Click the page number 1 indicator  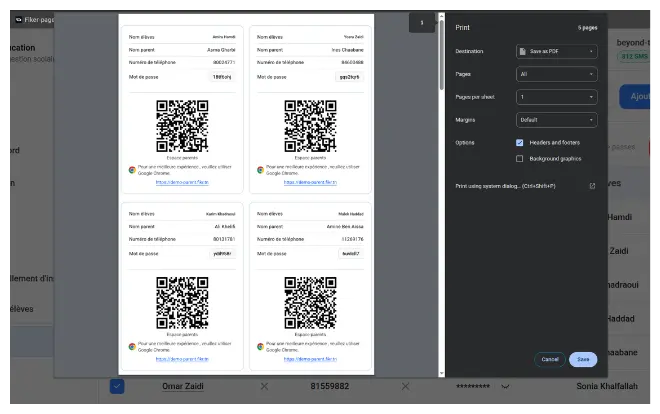coord(422,23)
